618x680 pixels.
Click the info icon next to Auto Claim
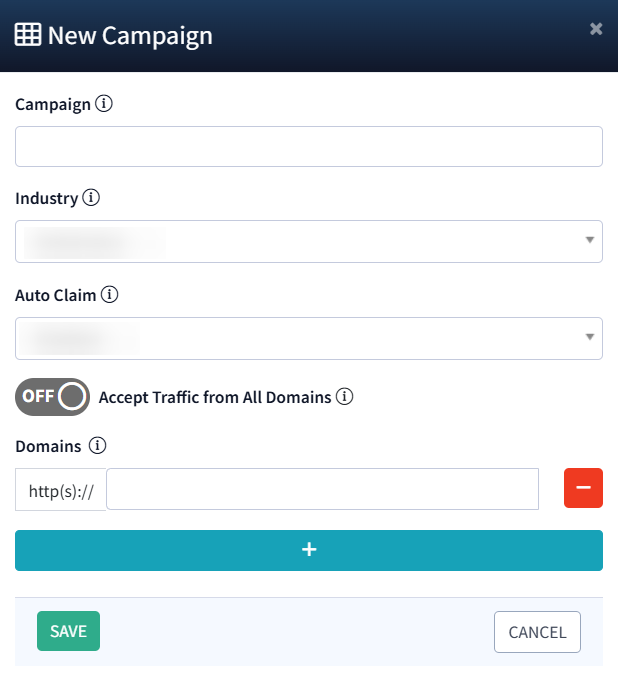pos(110,295)
